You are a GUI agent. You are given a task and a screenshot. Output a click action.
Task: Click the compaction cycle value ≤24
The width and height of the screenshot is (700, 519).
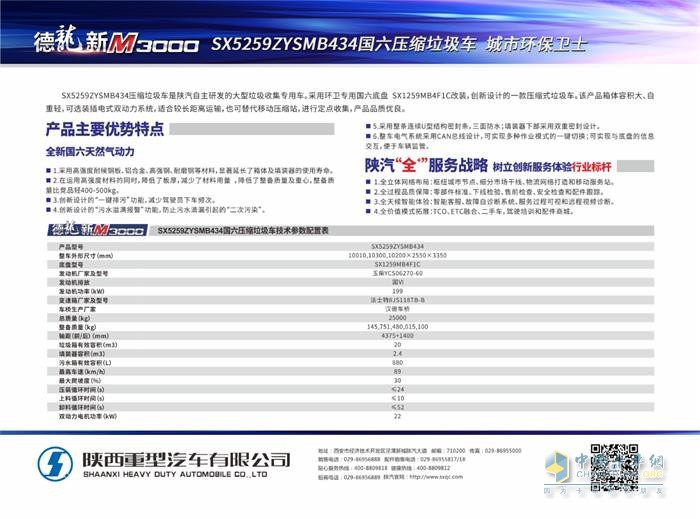(x=397, y=389)
